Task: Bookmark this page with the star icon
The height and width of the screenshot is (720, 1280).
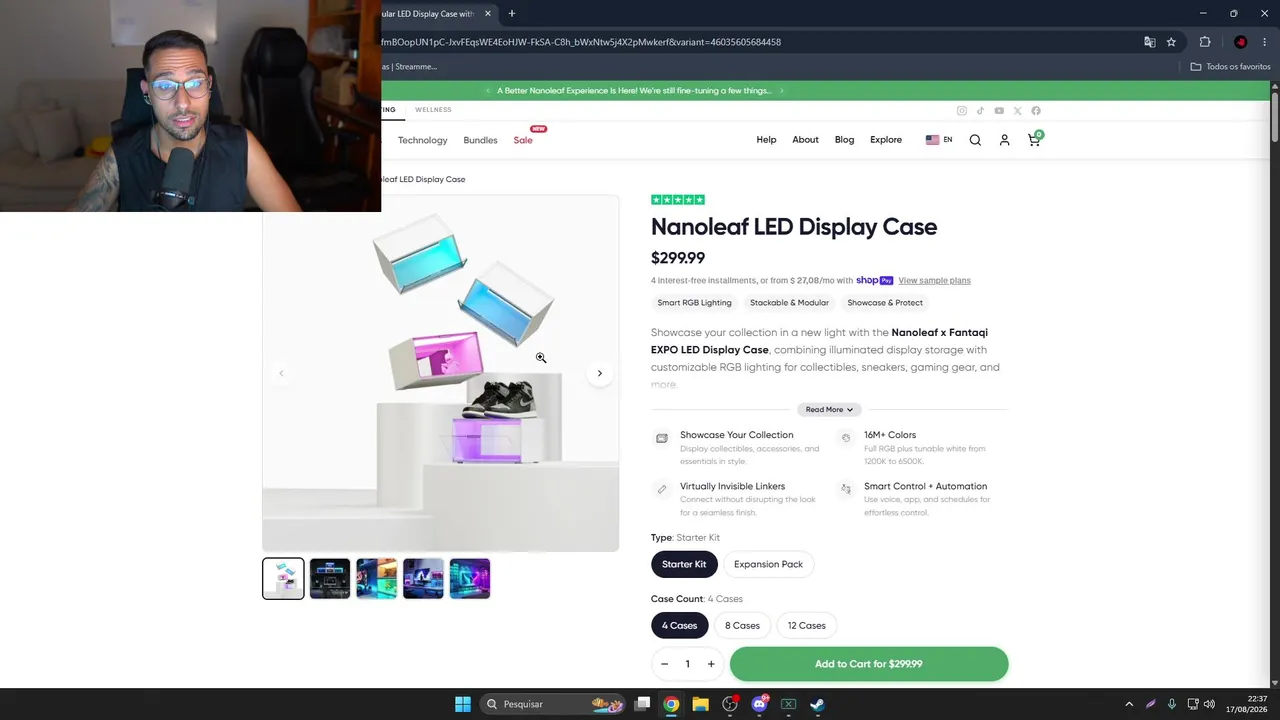Action: [x=1171, y=42]
